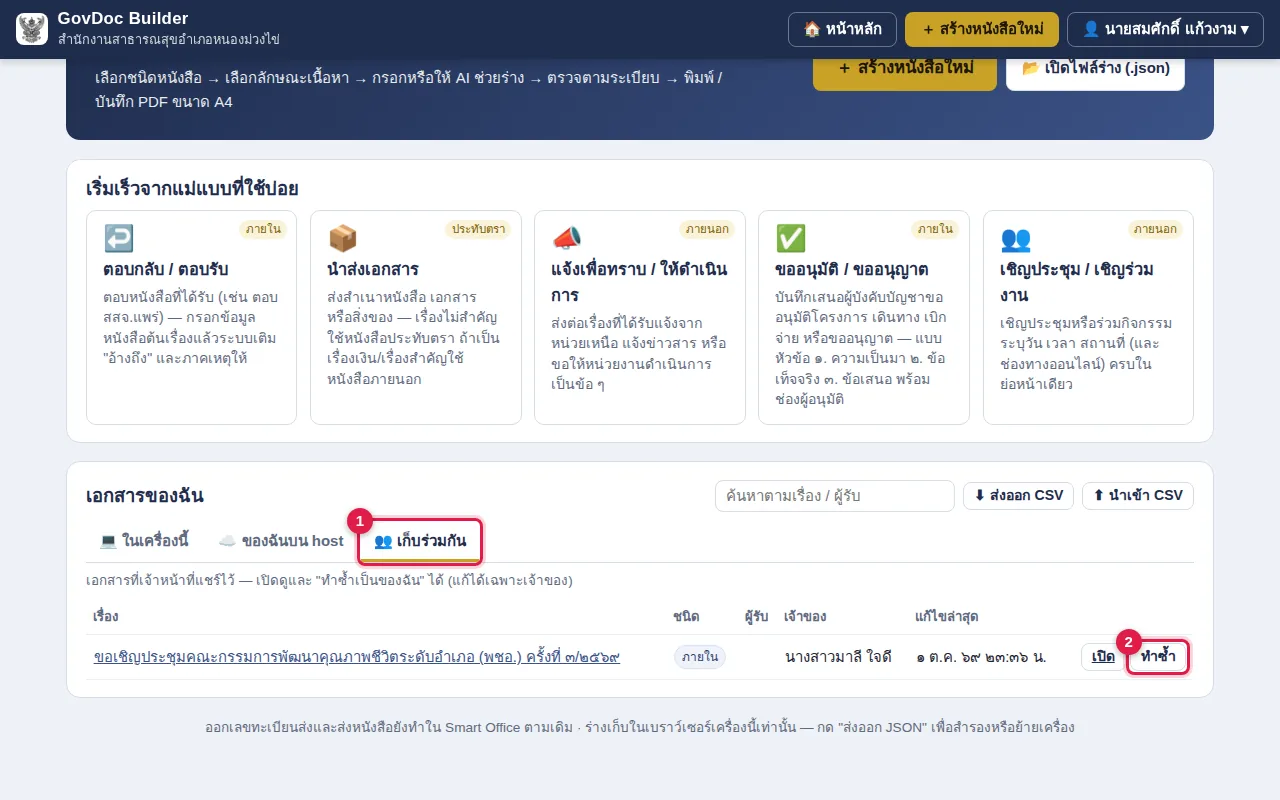Click the return-arrow icon on ตอบกลับ / ตอบรับ card
The image size is (1280, 800).
(119, 238)
